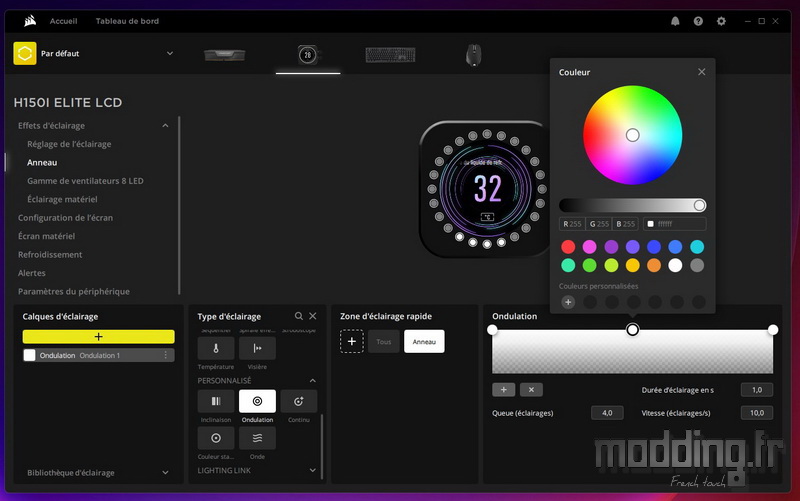Choose the Visière lighting effect
Screen dimensions: 800x501
257,348
